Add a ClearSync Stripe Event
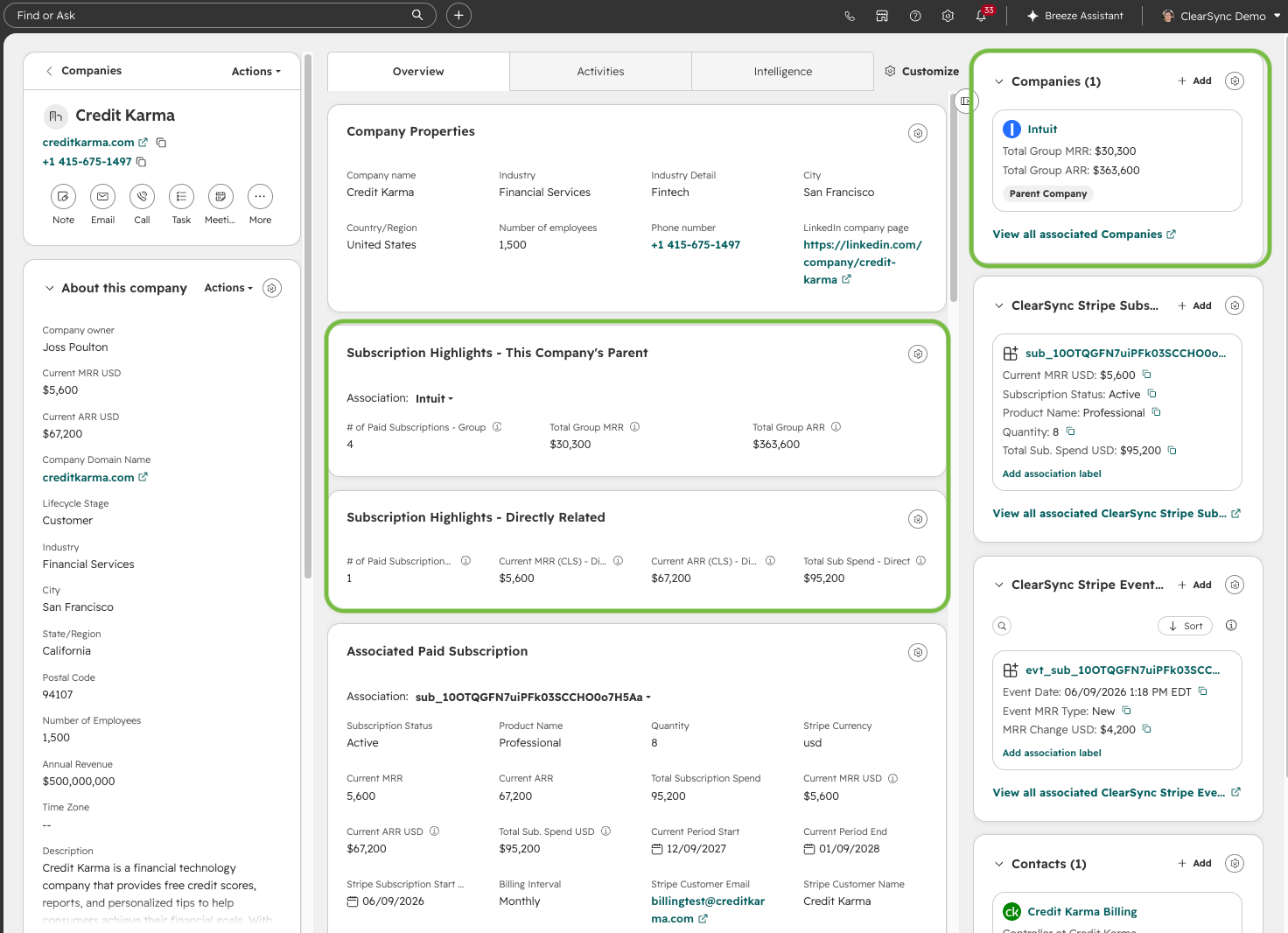1288x933 pixels. pos(1194,585)
